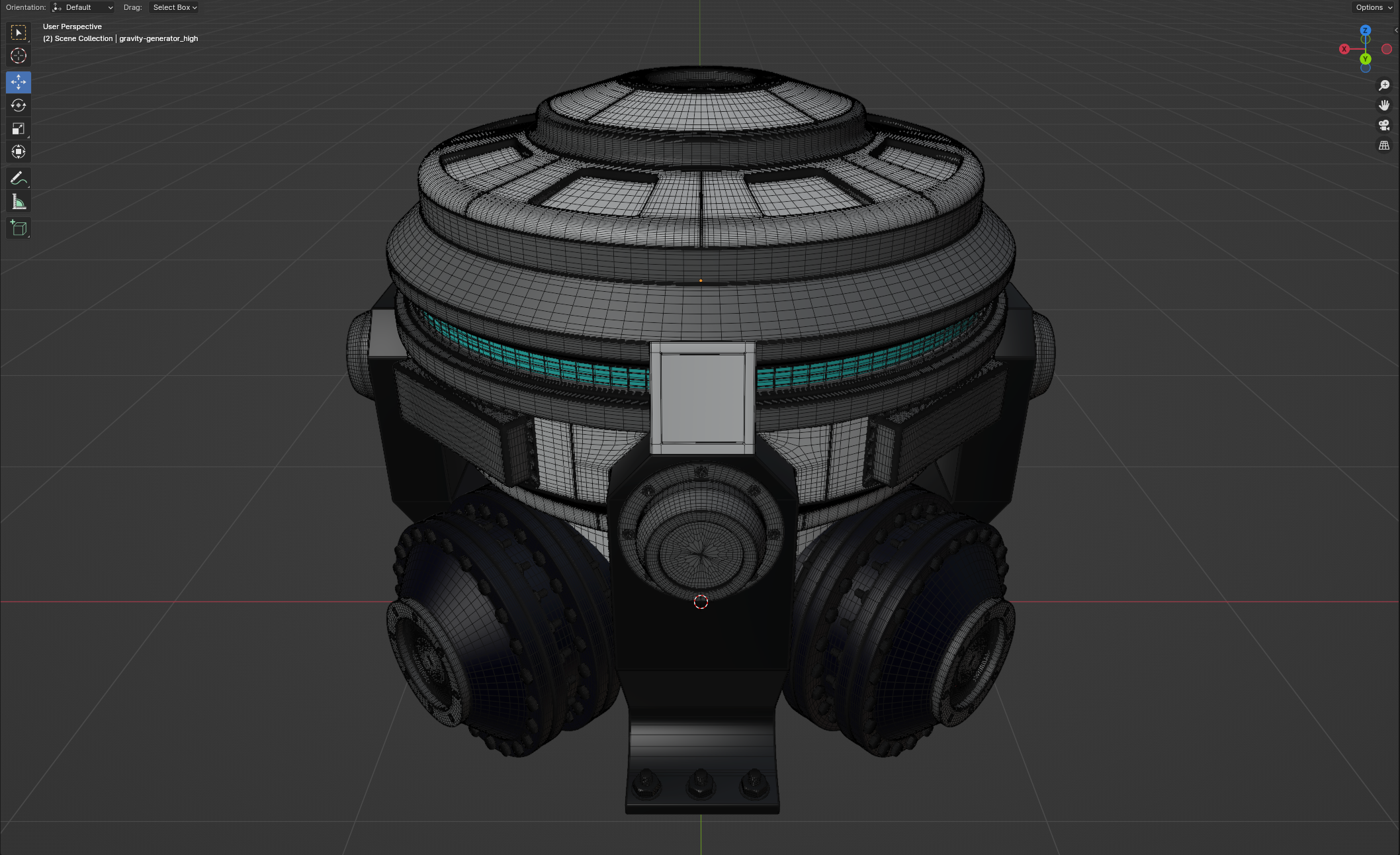Viewport: 1400px width, 855px height.
Task: Select the Move tool
Action: click(x=19, y=82)
